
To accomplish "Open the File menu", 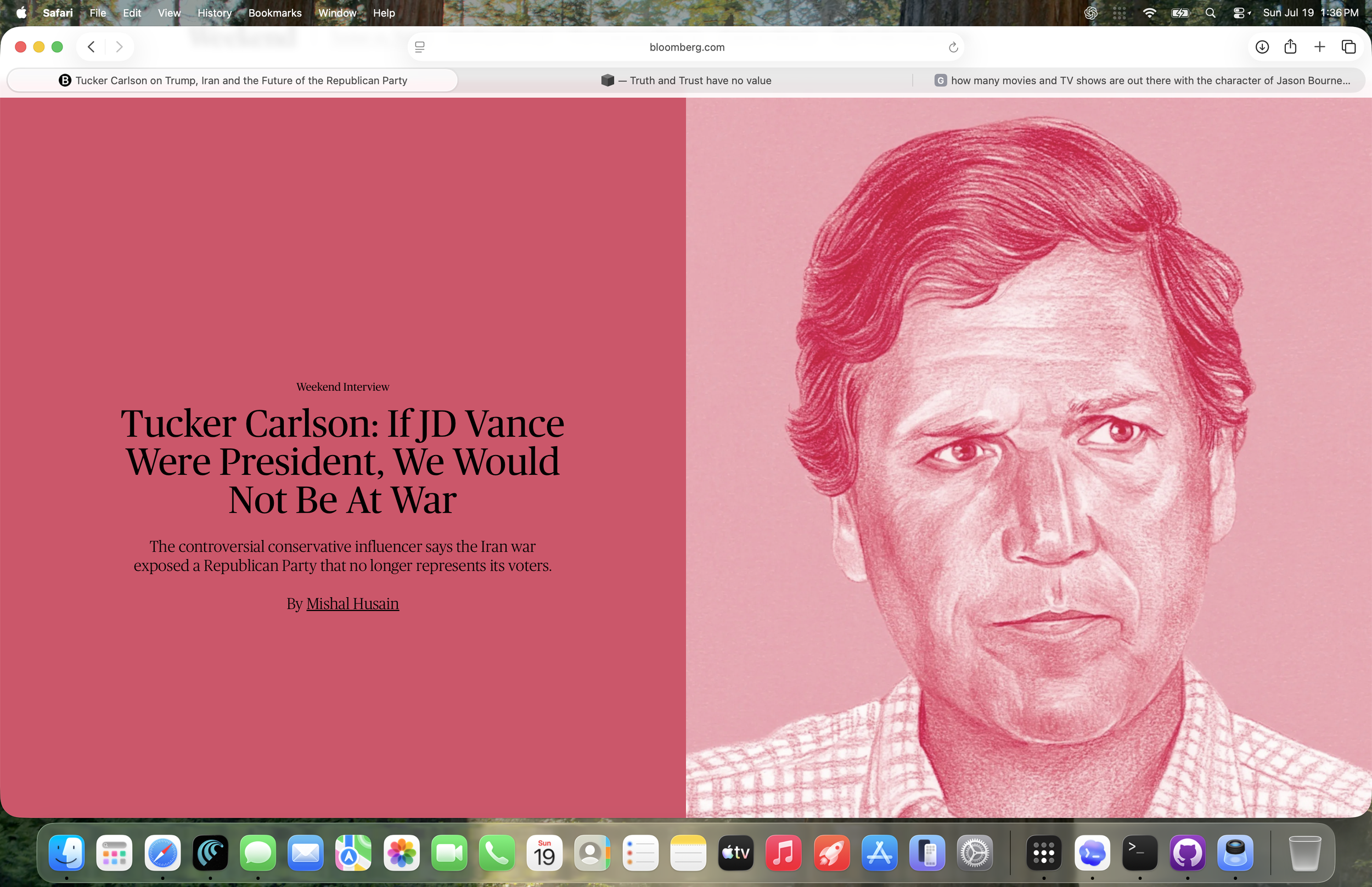I will click(98, 13).
